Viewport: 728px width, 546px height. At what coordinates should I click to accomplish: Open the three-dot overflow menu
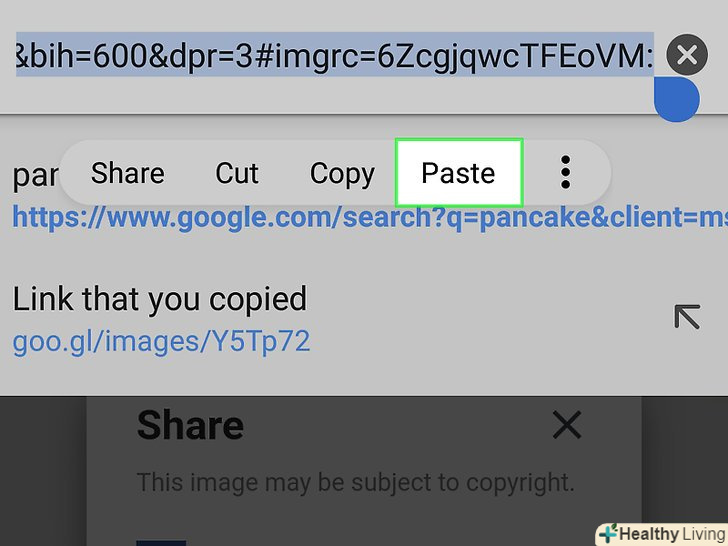(x=565, y=172)
